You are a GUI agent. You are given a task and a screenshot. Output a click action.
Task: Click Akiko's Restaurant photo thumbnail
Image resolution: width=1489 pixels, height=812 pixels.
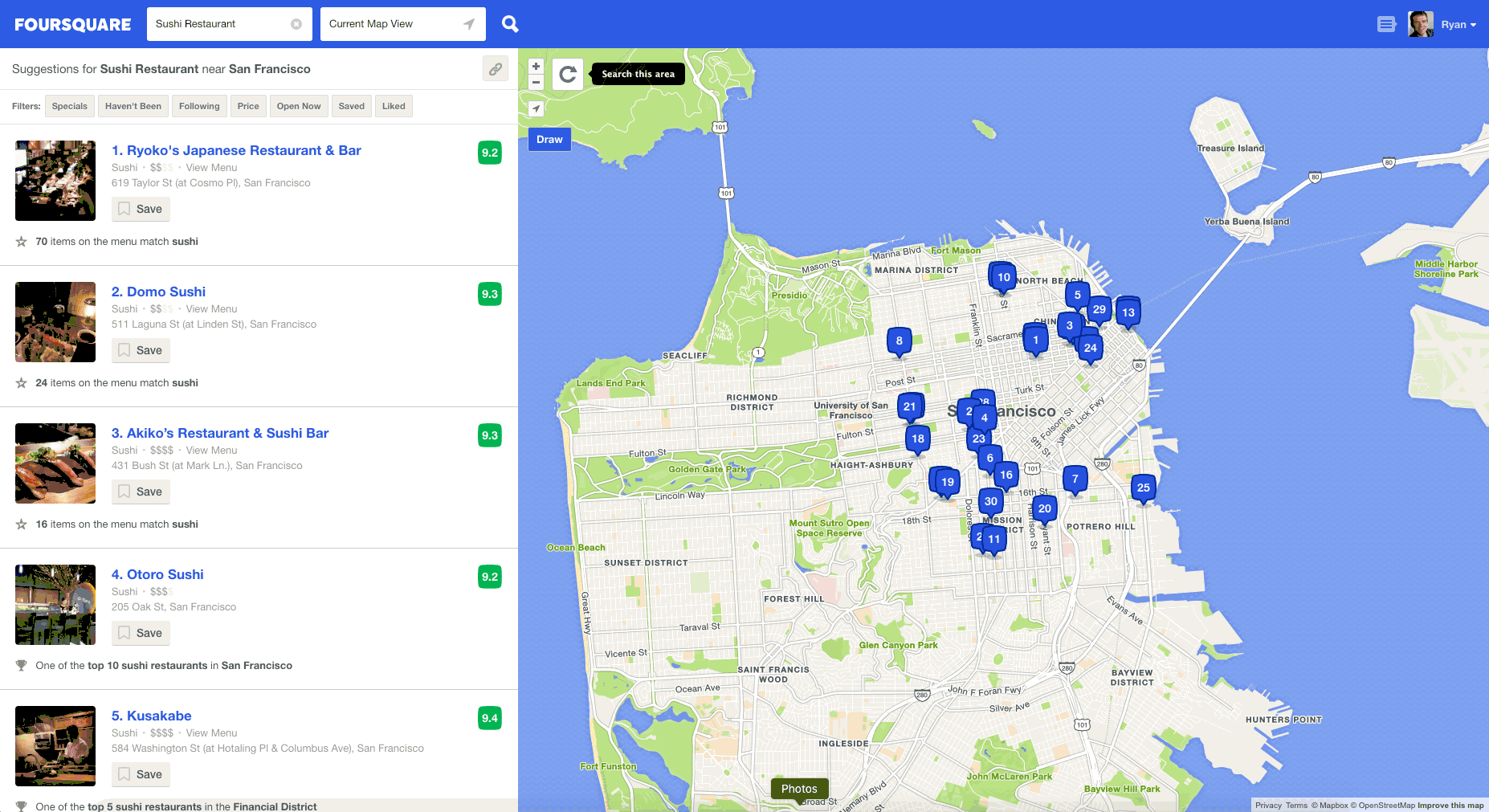pyautogui.click(x=55, y=463)
